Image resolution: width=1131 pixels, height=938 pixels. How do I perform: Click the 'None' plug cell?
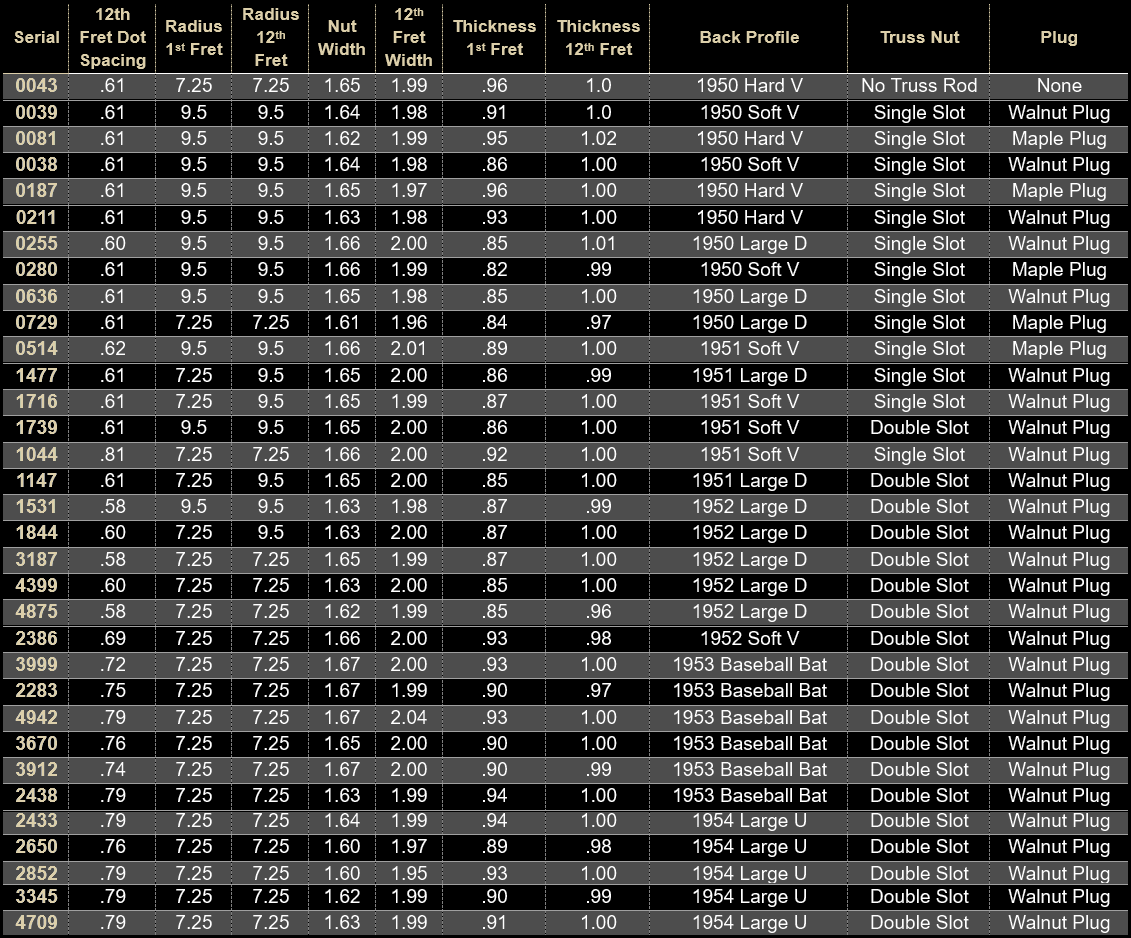pyautogui.click(x=1059, y=86)
